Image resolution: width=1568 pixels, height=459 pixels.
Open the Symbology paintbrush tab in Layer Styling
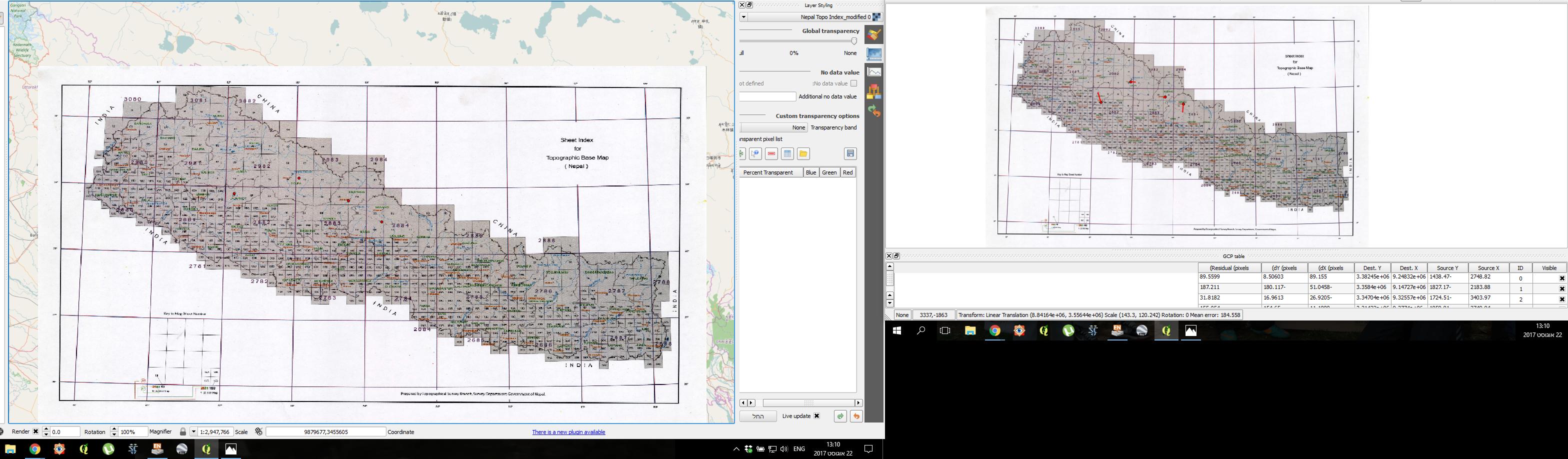tap(874, 34)
